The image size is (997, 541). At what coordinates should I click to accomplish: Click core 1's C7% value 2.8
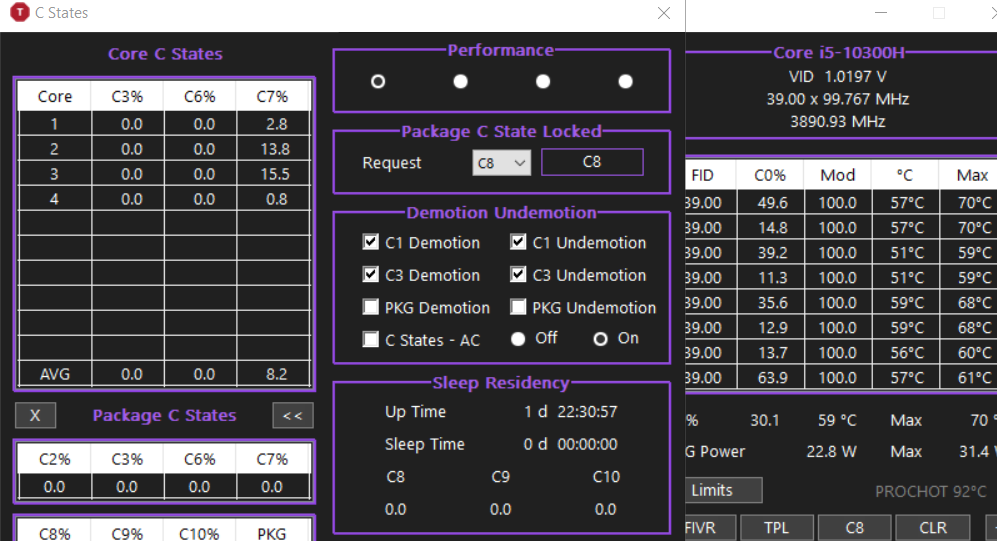point(277,124)
